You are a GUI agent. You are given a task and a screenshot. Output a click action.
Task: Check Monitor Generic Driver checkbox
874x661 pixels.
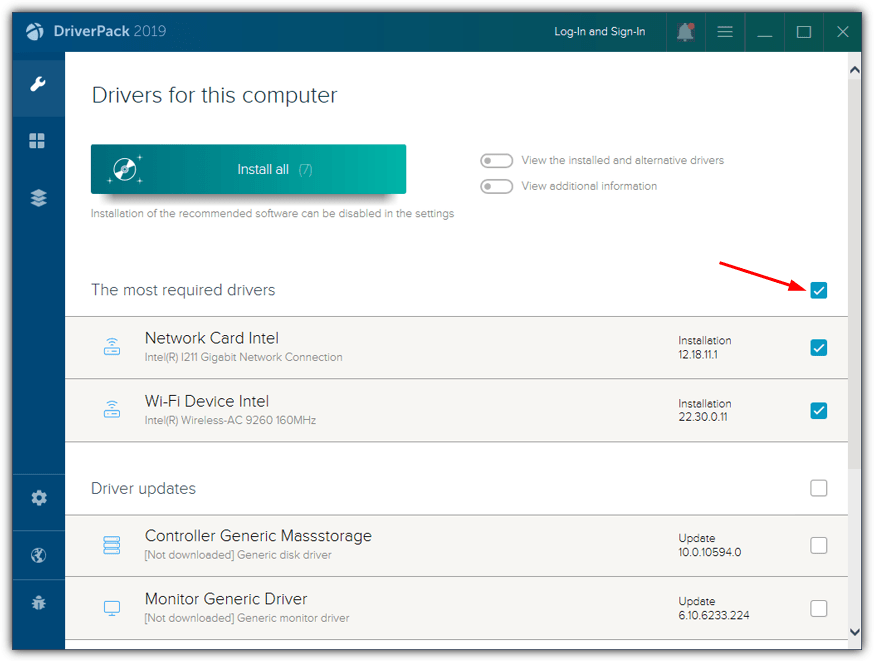pos(818,608)
